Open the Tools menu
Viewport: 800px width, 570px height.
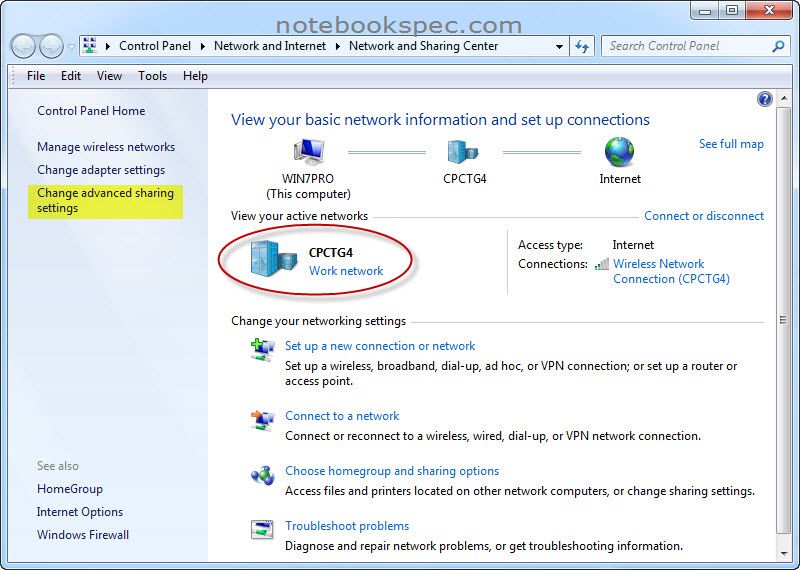pyautogui.click(x=152, y=76)
